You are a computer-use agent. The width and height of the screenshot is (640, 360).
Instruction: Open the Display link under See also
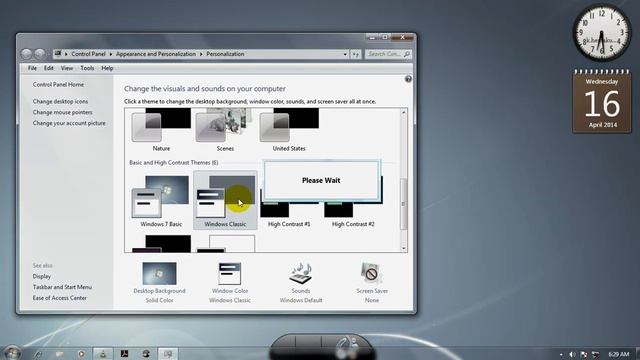(42, 276)
